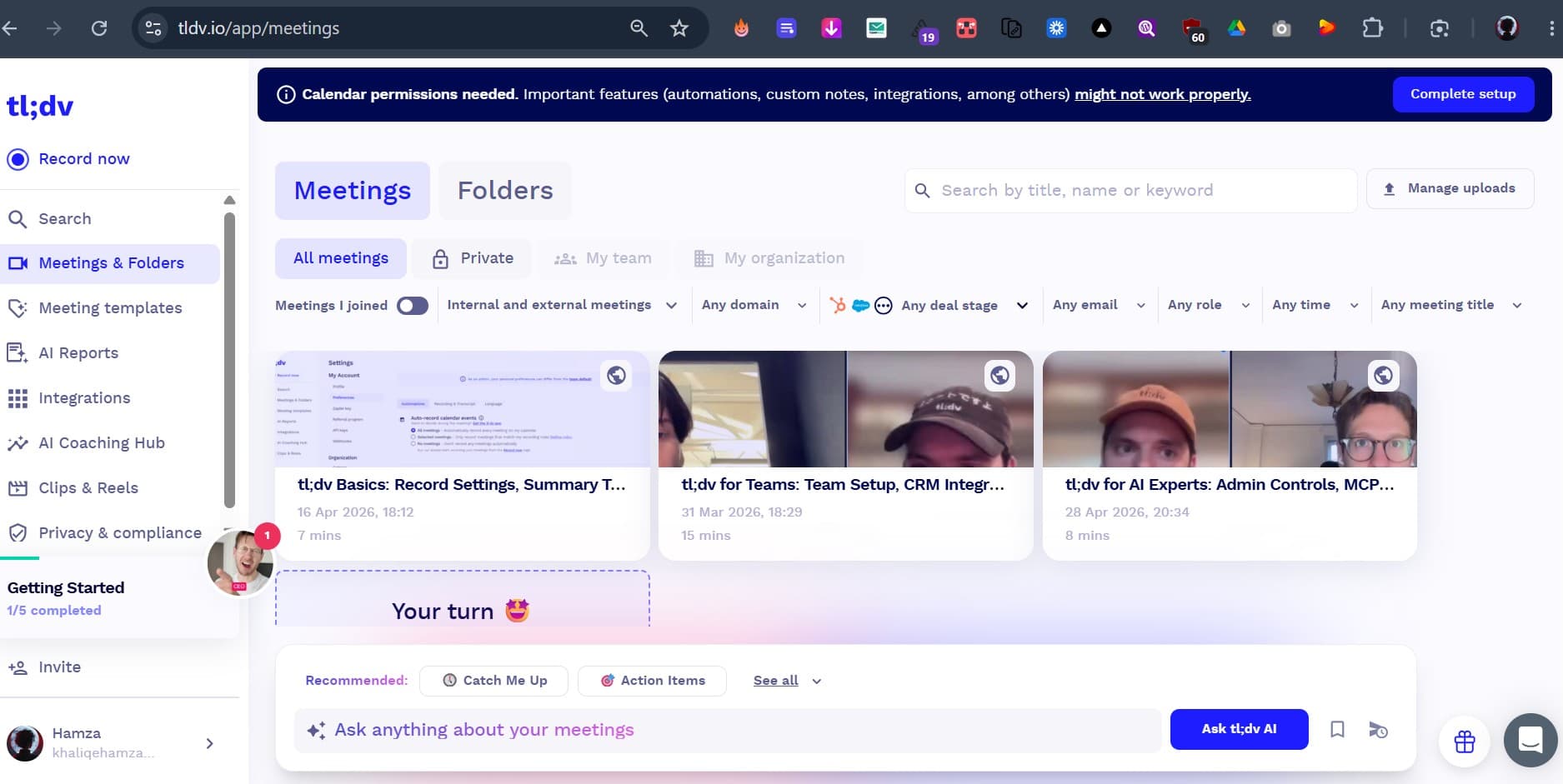Click the Hamza profile avatar
1563x784 pixels.
click(x=25, y=743)
